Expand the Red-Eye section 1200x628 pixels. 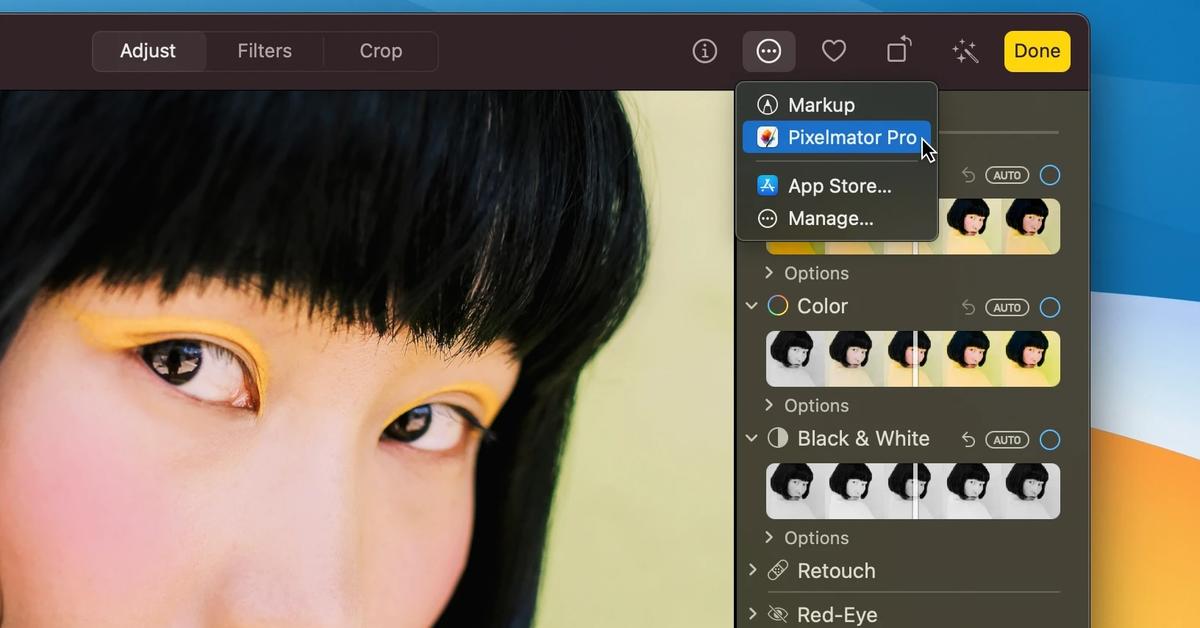click(752, 614)
